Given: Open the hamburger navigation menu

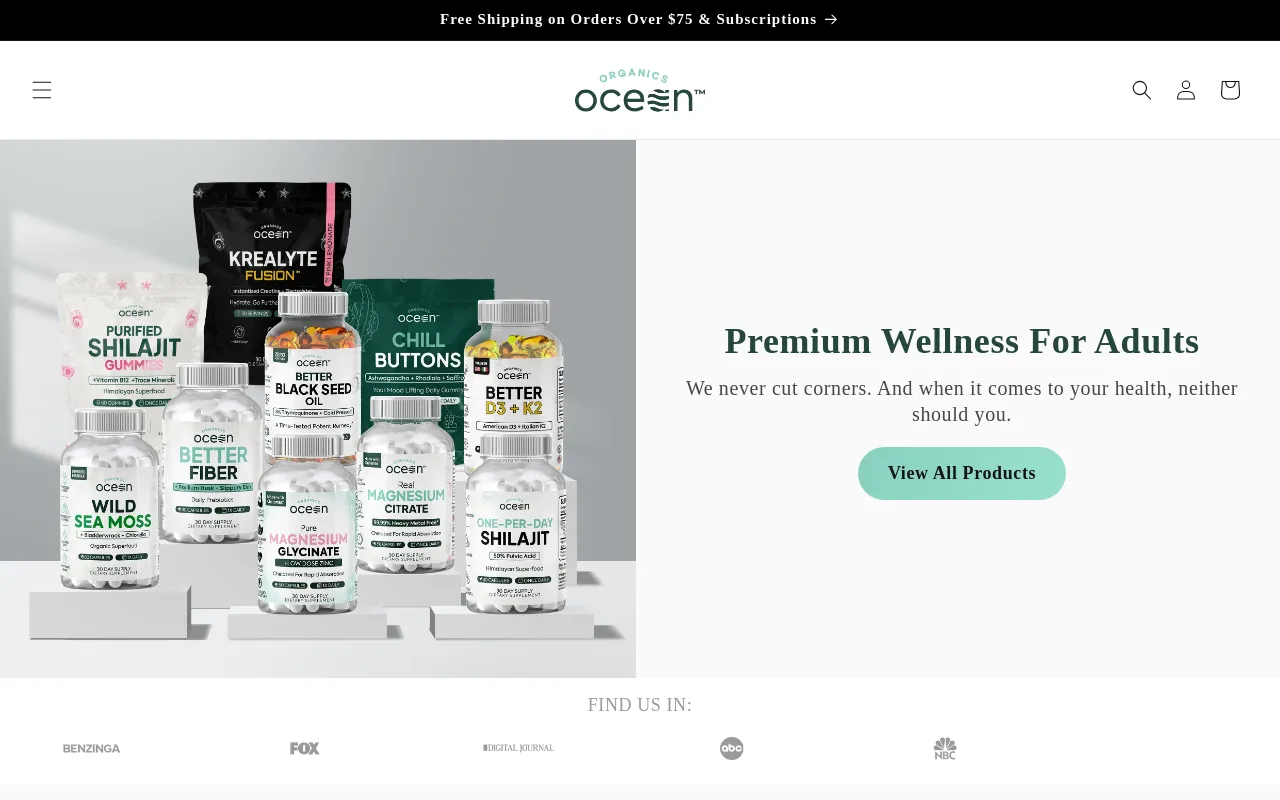Looking at the screenshot, I should (x=41, y=90).
